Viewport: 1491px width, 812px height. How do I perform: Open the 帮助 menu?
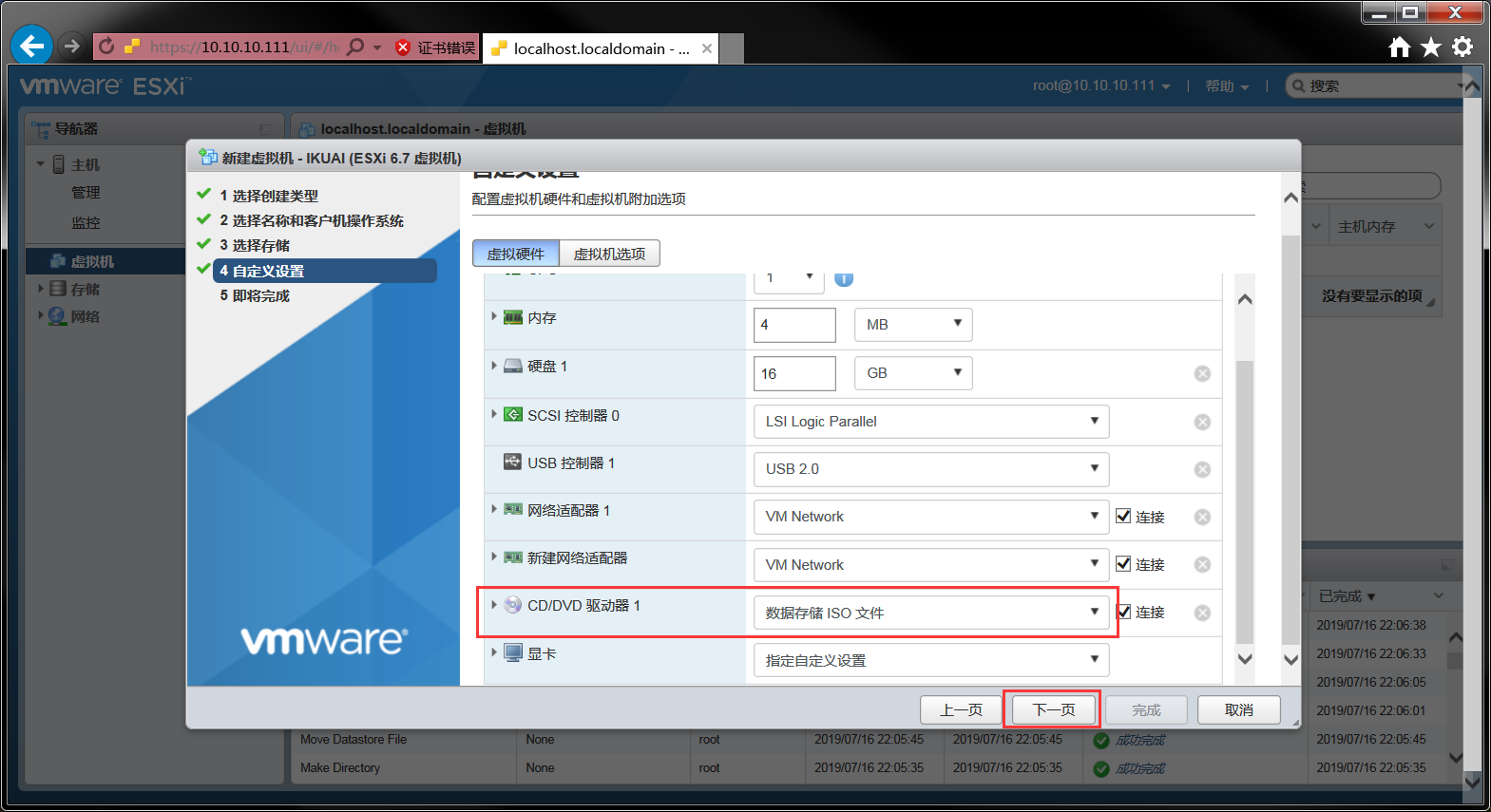pyautogui.click(x=1227, y=86)
